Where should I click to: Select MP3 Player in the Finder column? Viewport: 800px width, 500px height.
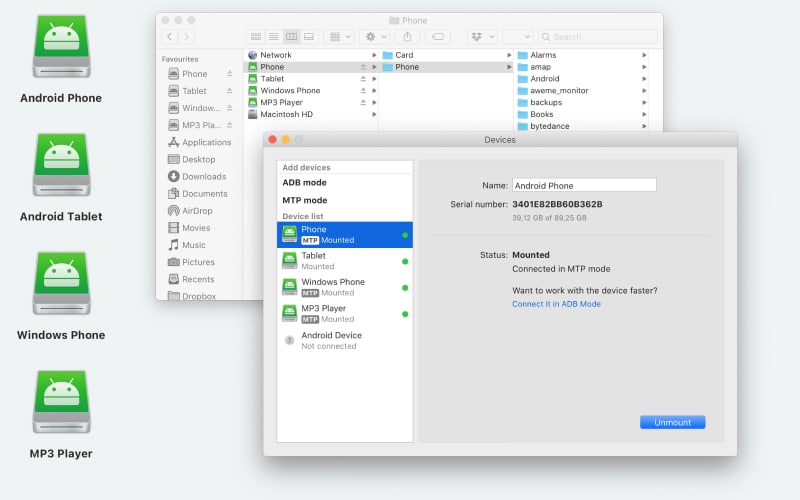point(312,102)
